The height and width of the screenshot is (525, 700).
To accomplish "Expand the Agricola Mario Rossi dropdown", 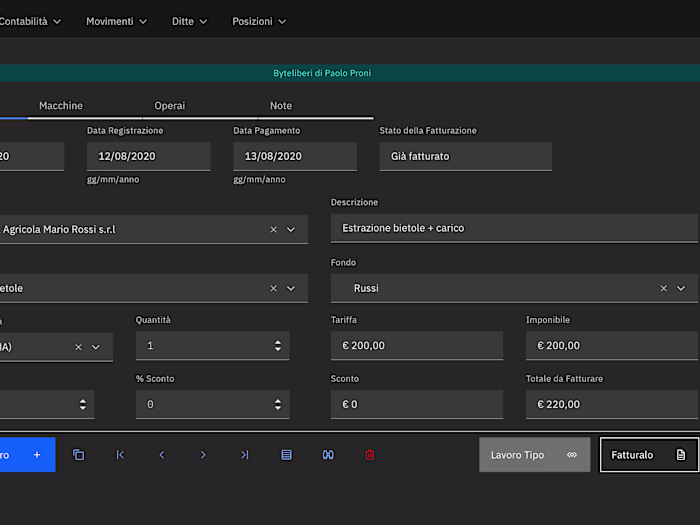I will coord(291,229).
